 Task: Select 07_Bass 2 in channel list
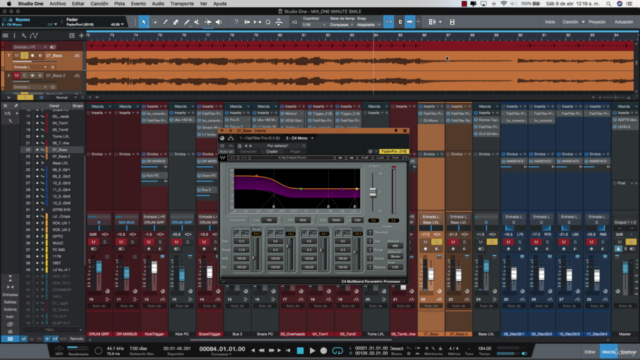click(61, 156)
